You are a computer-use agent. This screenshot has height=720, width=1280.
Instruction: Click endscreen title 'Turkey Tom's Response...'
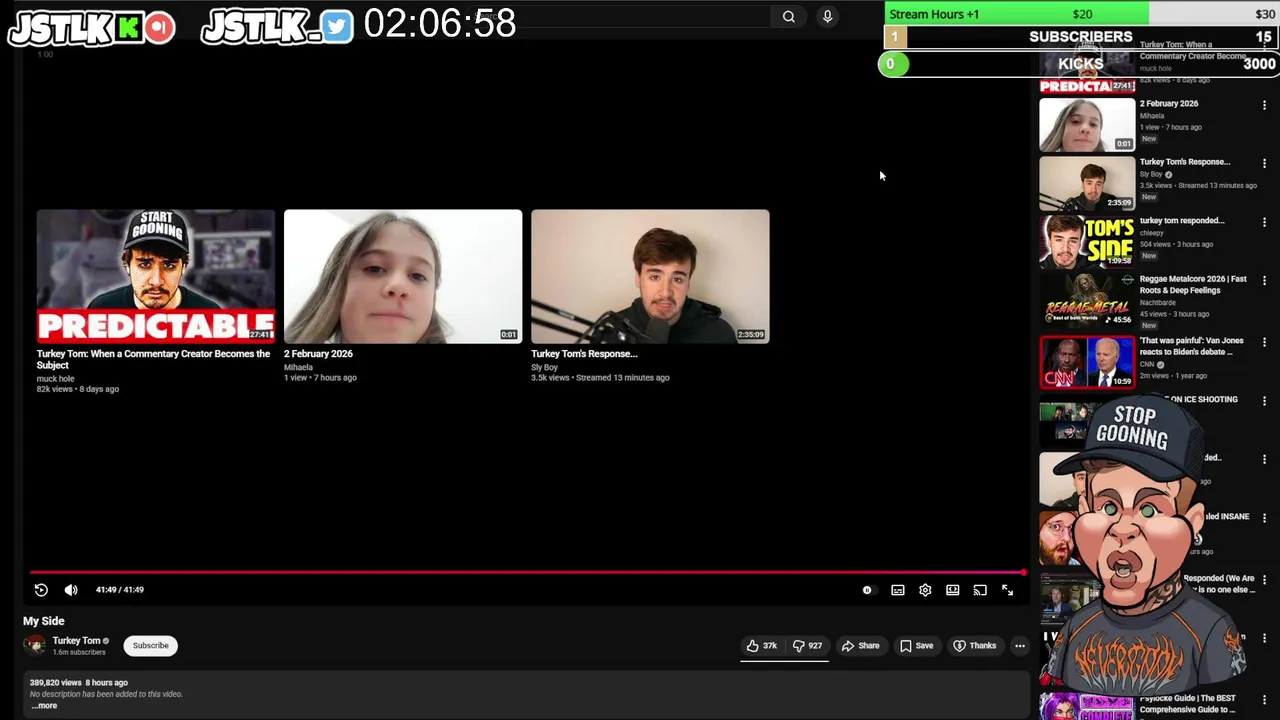coord(584,354)
